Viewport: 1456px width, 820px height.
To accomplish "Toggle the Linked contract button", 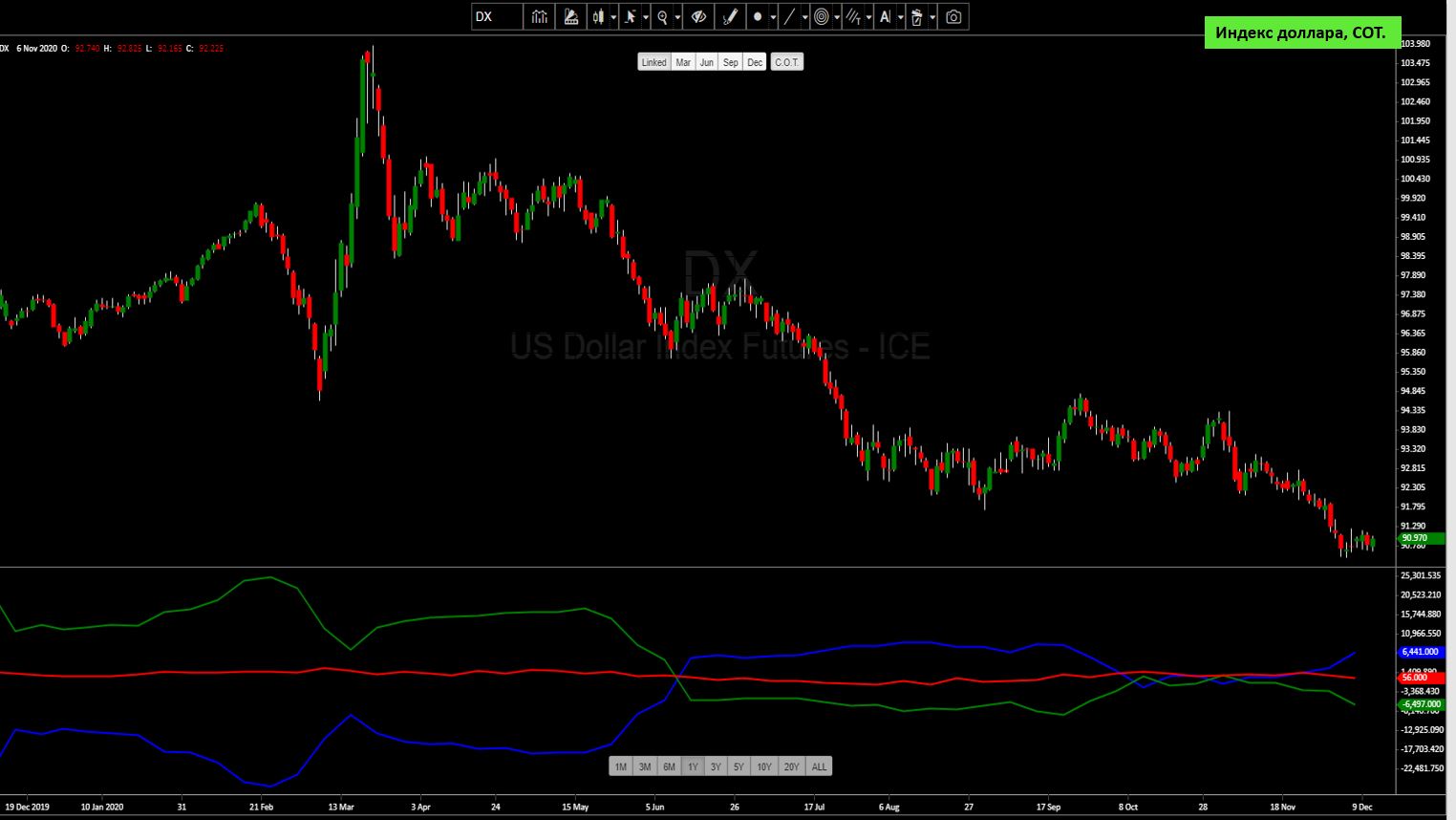I will click(653, 62).
